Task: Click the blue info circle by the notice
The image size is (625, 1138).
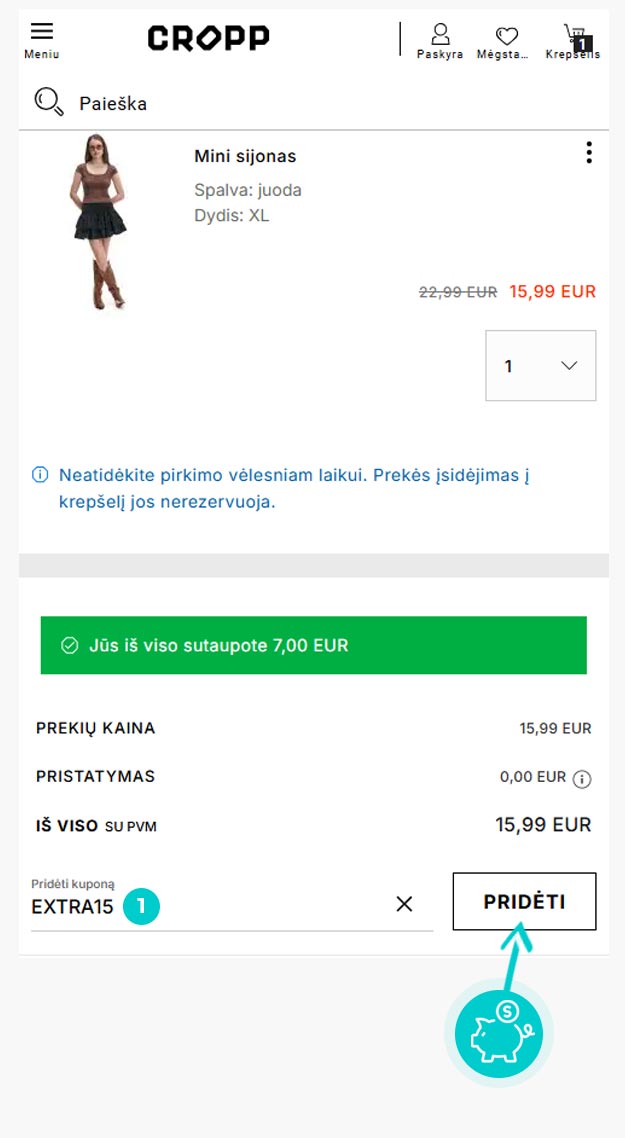Action: (40, 475)
